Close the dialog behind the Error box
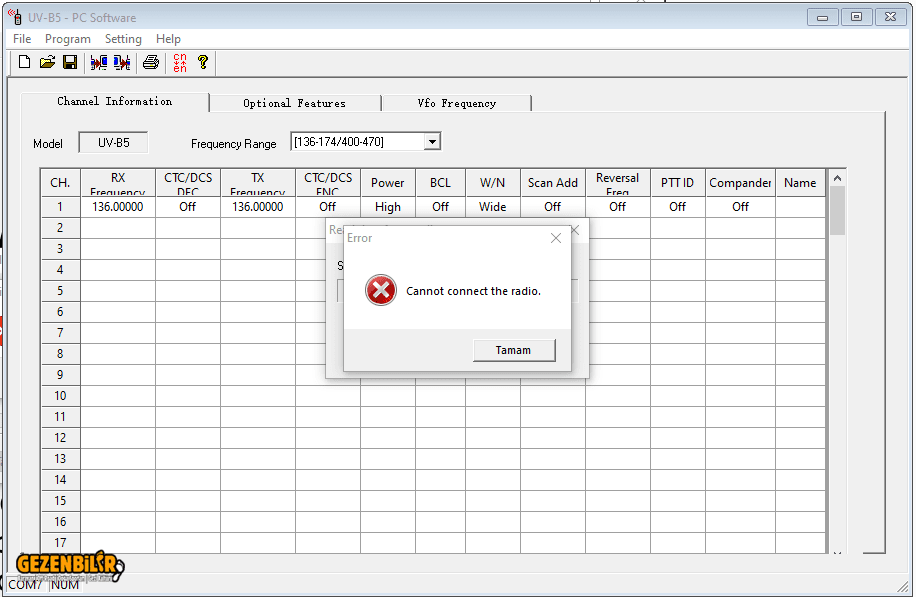Viewport: 916px width, 597px height. 575,230
